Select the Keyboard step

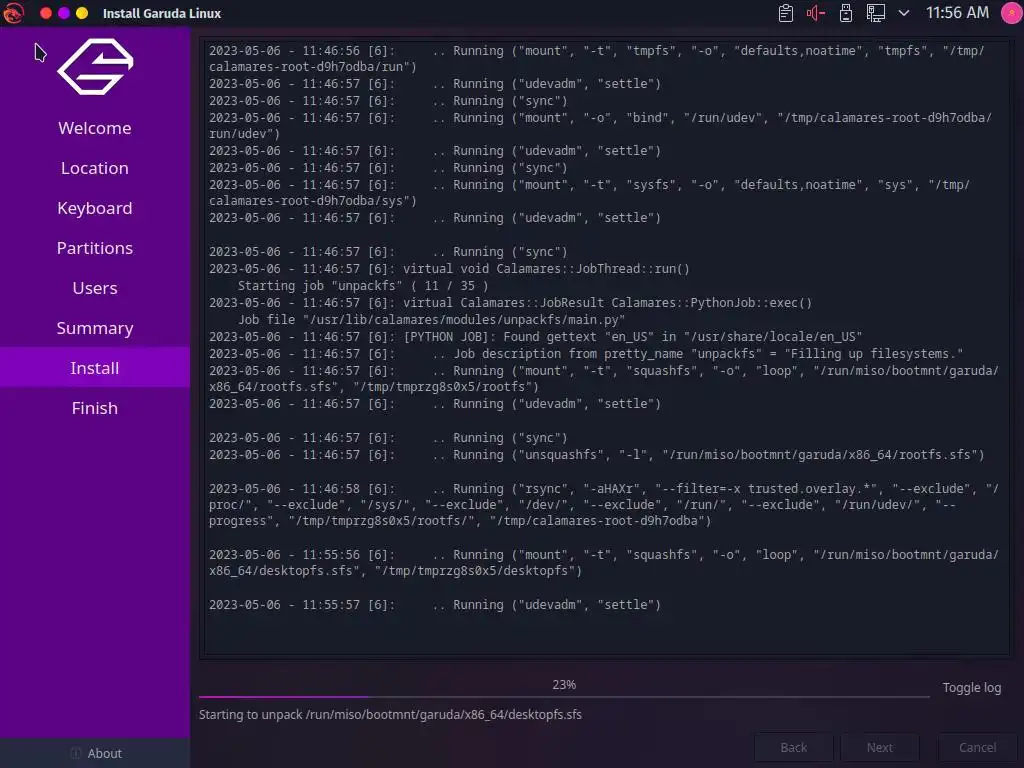[95, 208]
